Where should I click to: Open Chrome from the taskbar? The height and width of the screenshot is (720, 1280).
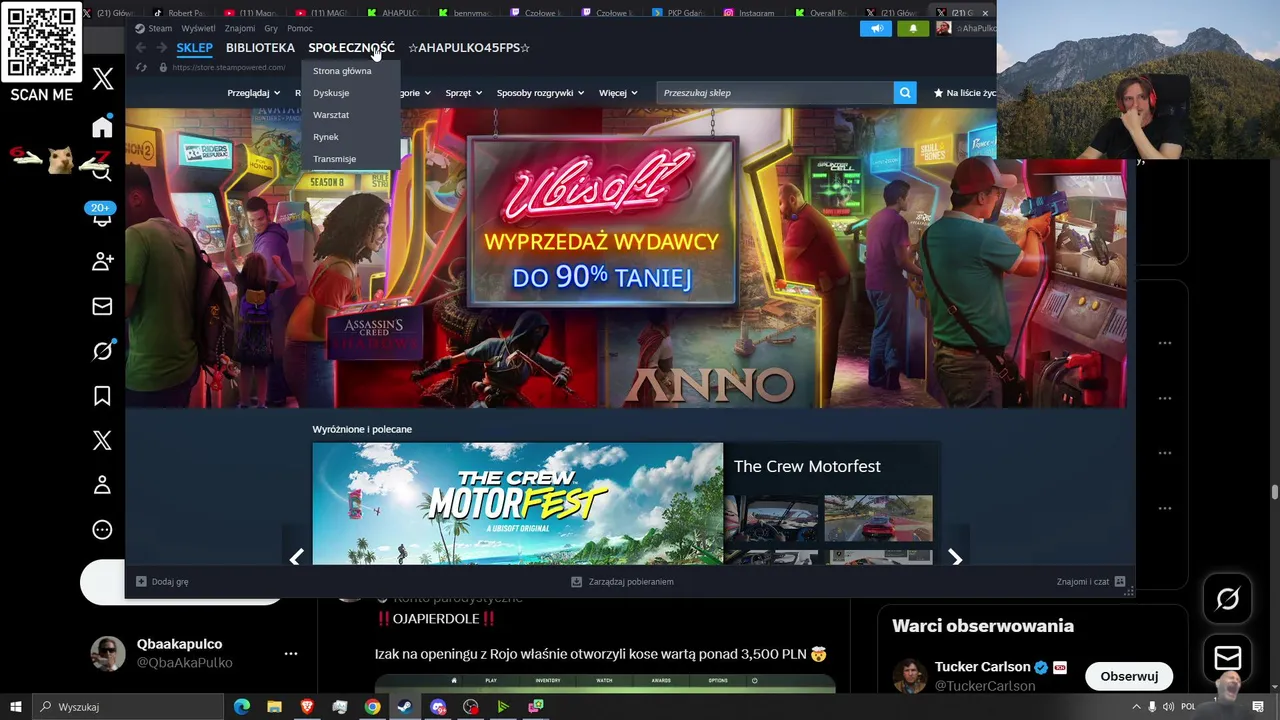372,707
